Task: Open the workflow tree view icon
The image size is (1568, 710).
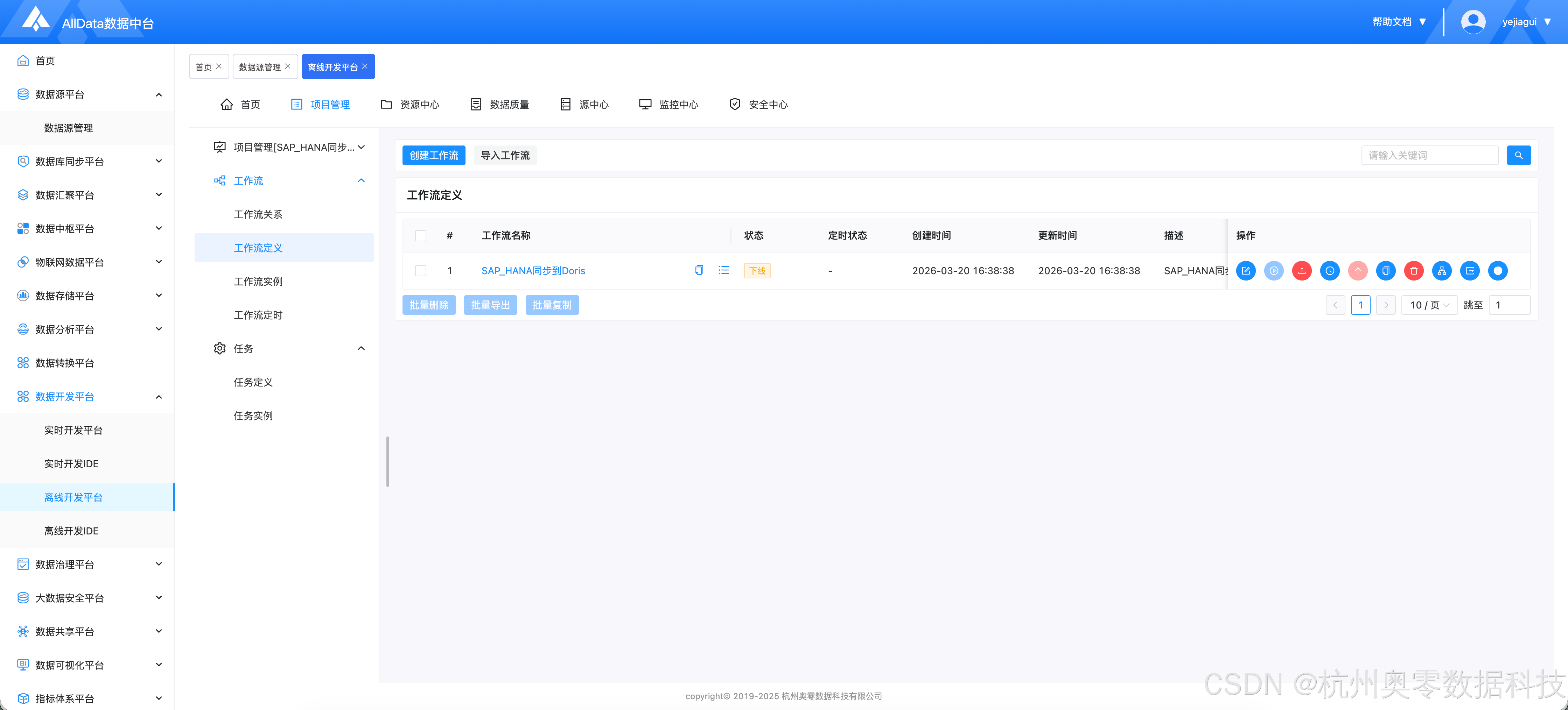Action: click(1441, 271)
